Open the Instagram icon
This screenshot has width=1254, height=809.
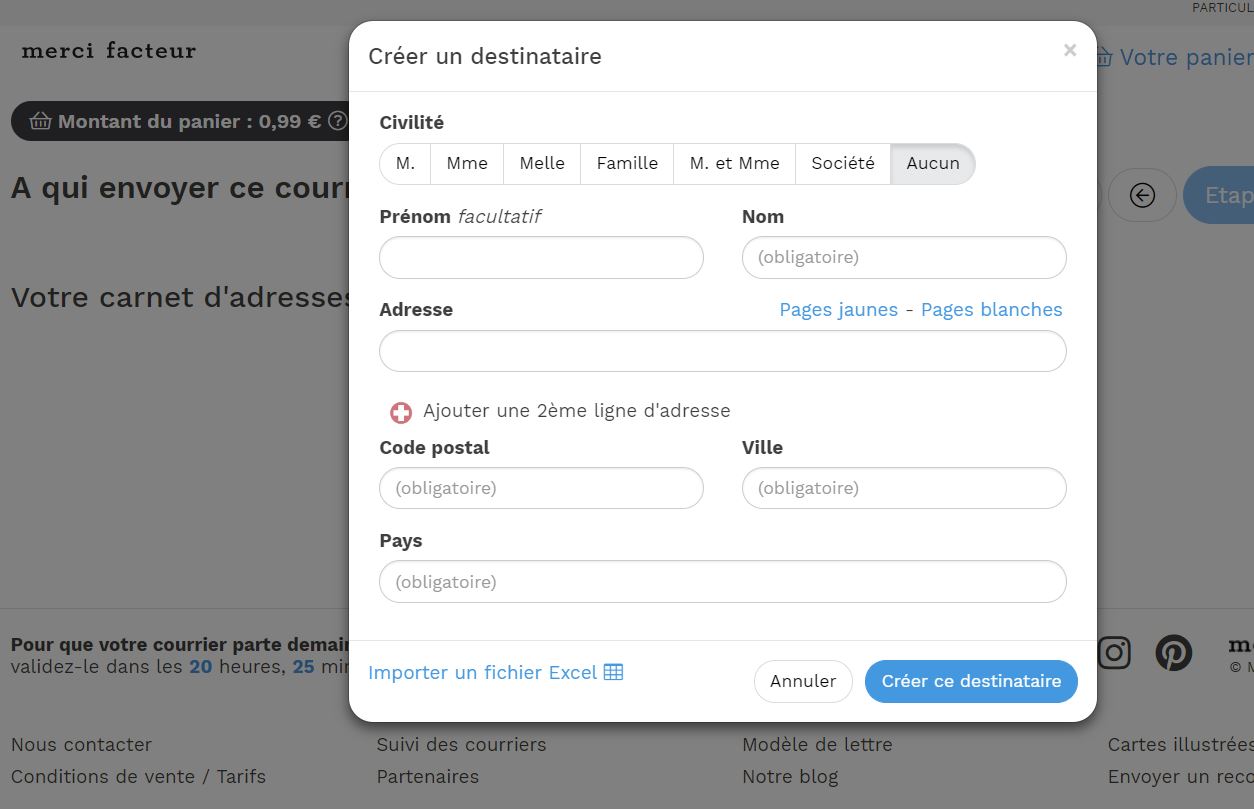(1114, 652)
